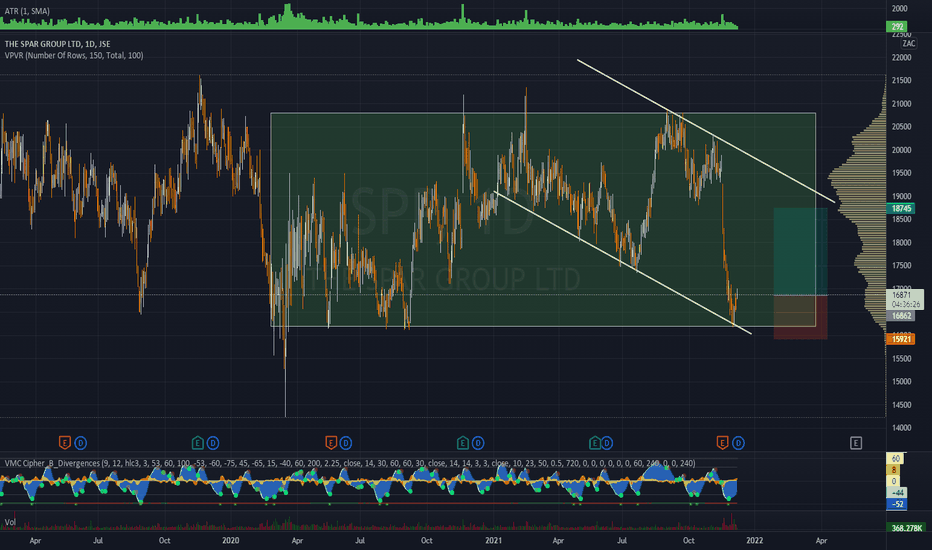Open the mid-2020 dividend D marker
Viewport: 932px width, 550px height.
[x=345, y=442]
